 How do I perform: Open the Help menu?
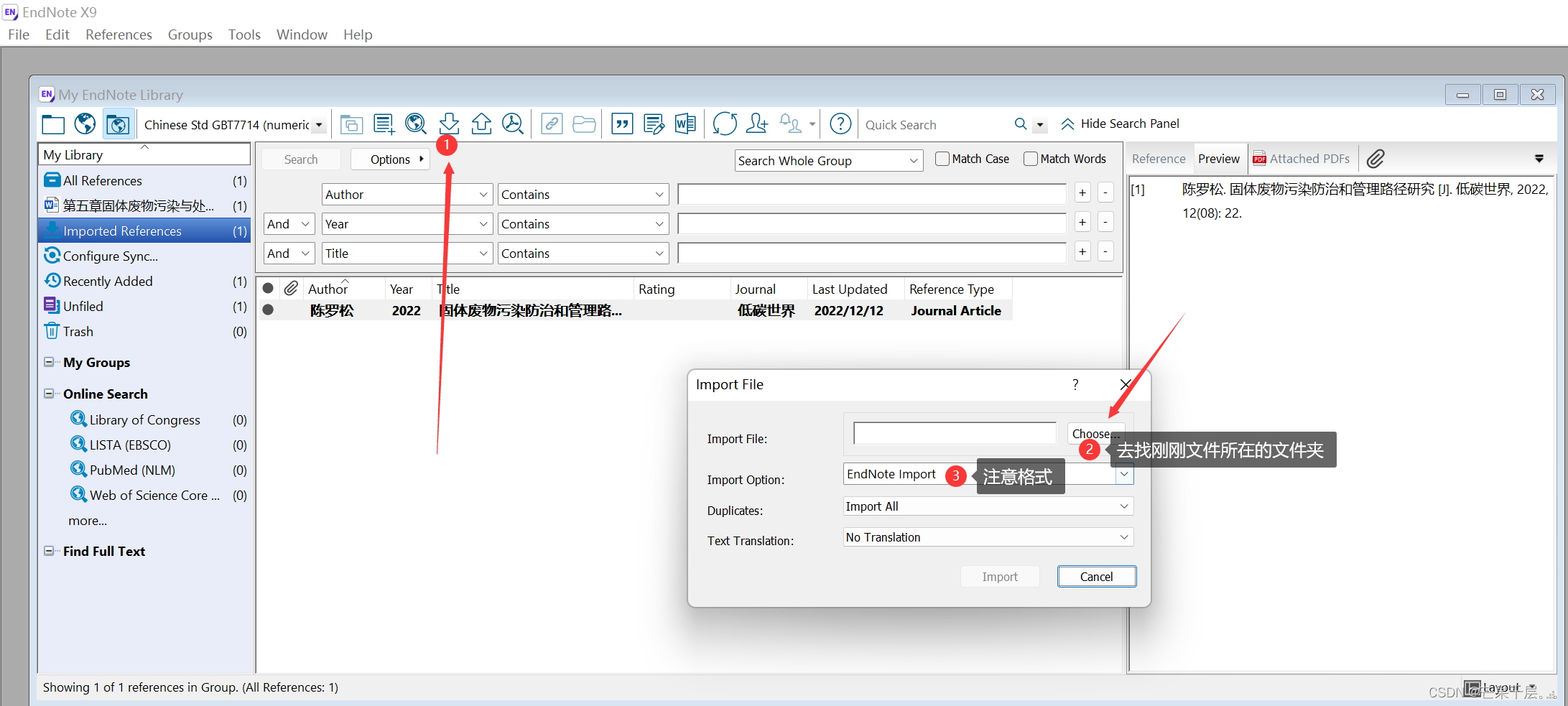click(358, 34)
